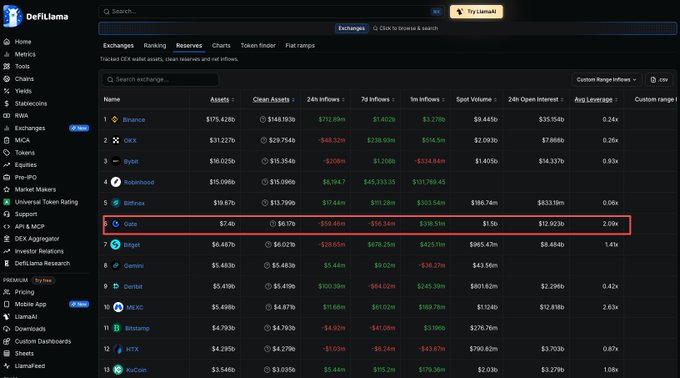
Task: Select Binance assets value $175.428b
Action: [x=220, y=120]
